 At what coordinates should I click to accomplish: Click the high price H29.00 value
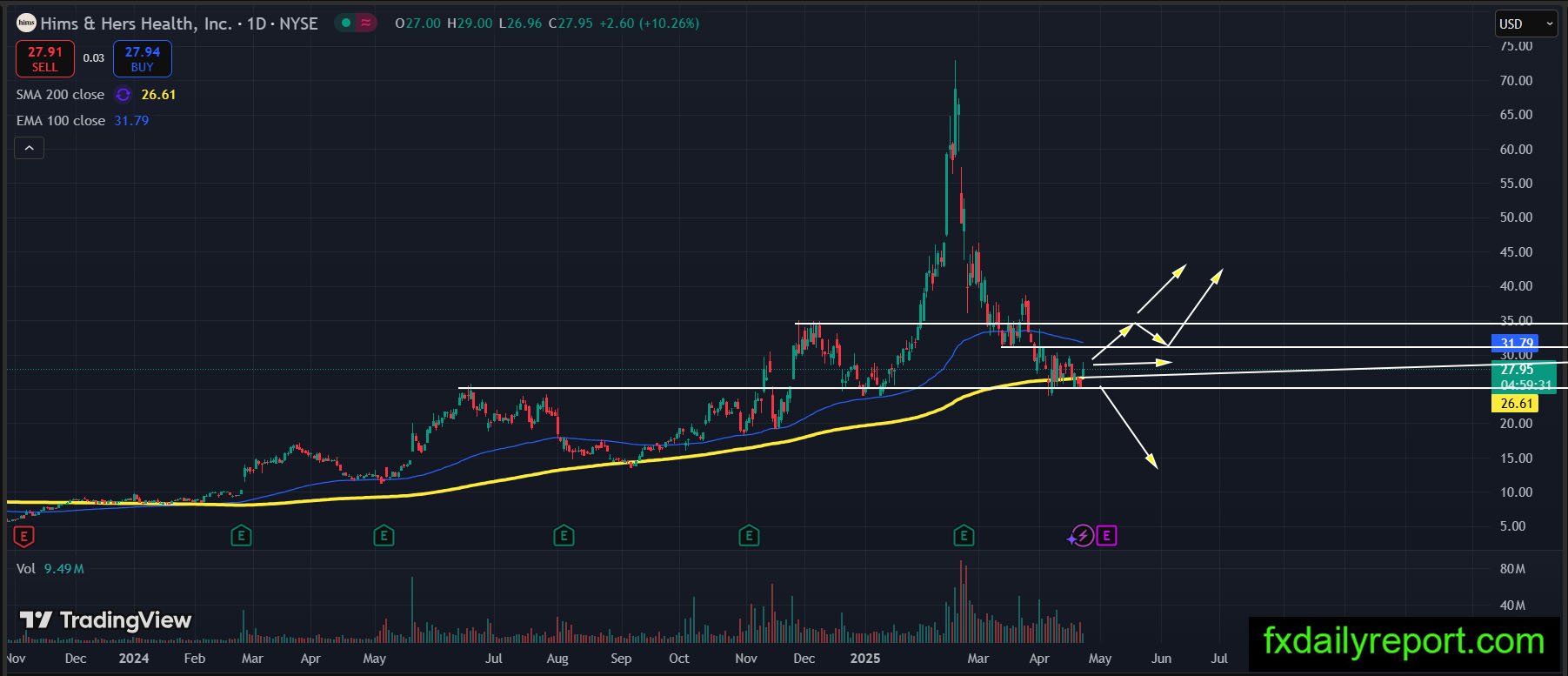(470, 23)
